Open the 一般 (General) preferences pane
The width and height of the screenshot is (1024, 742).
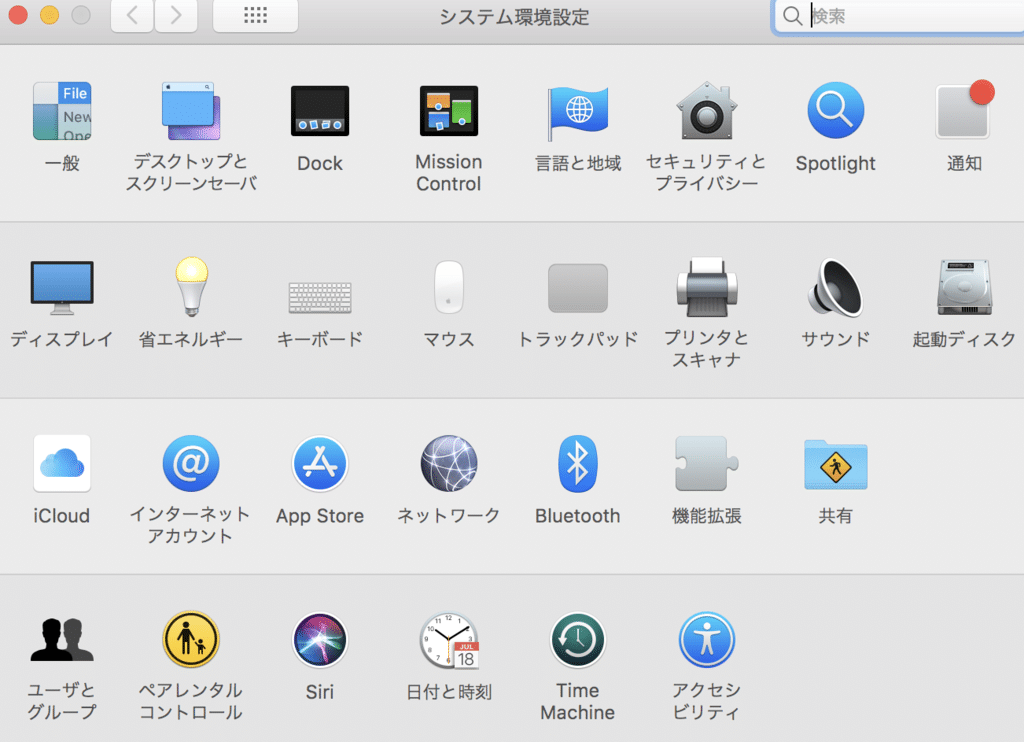click(x=62, y=111)
